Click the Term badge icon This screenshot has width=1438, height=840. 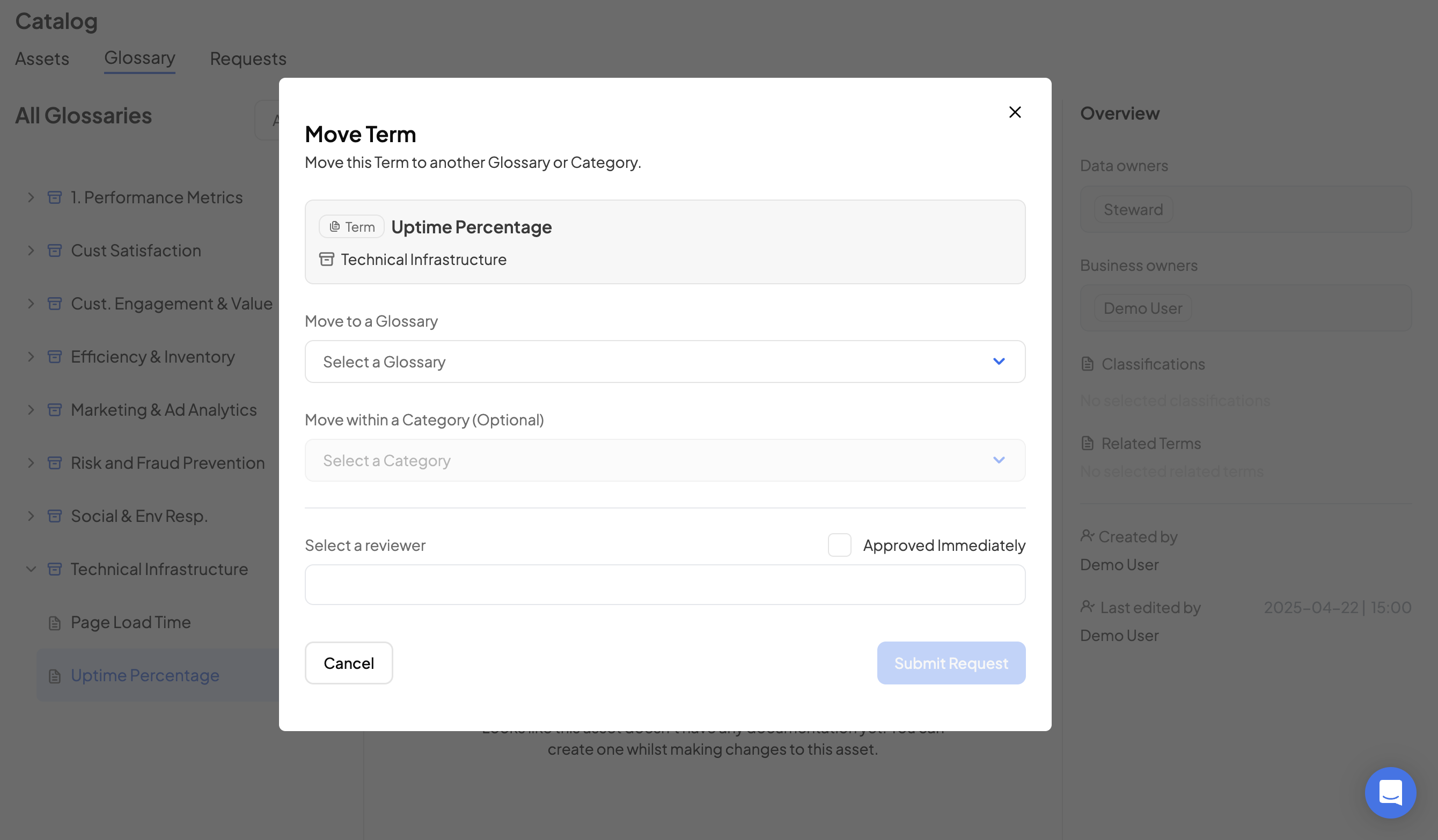pos(335,227)
